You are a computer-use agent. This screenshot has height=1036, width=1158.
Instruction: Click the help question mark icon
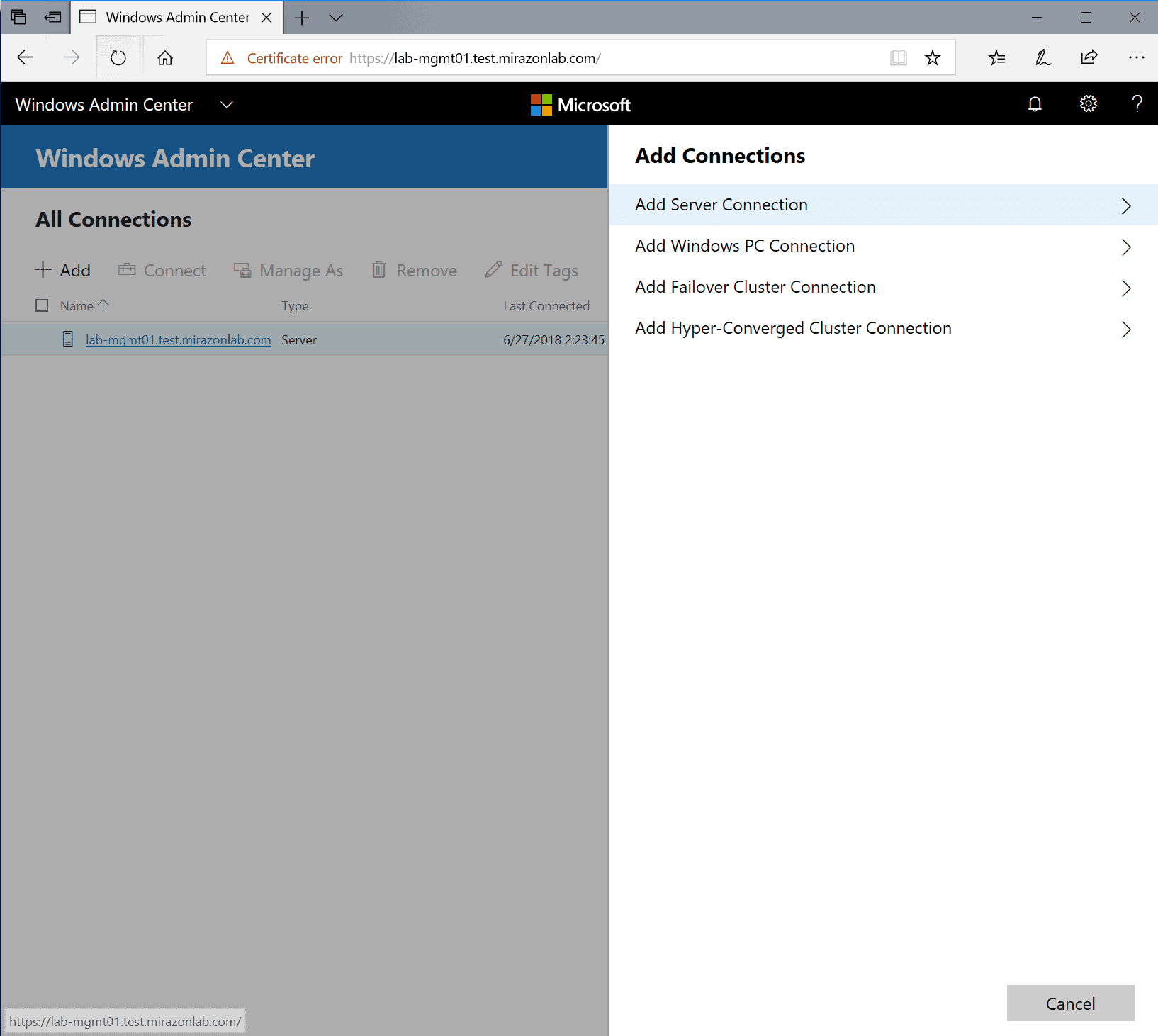coord(1137,104)
